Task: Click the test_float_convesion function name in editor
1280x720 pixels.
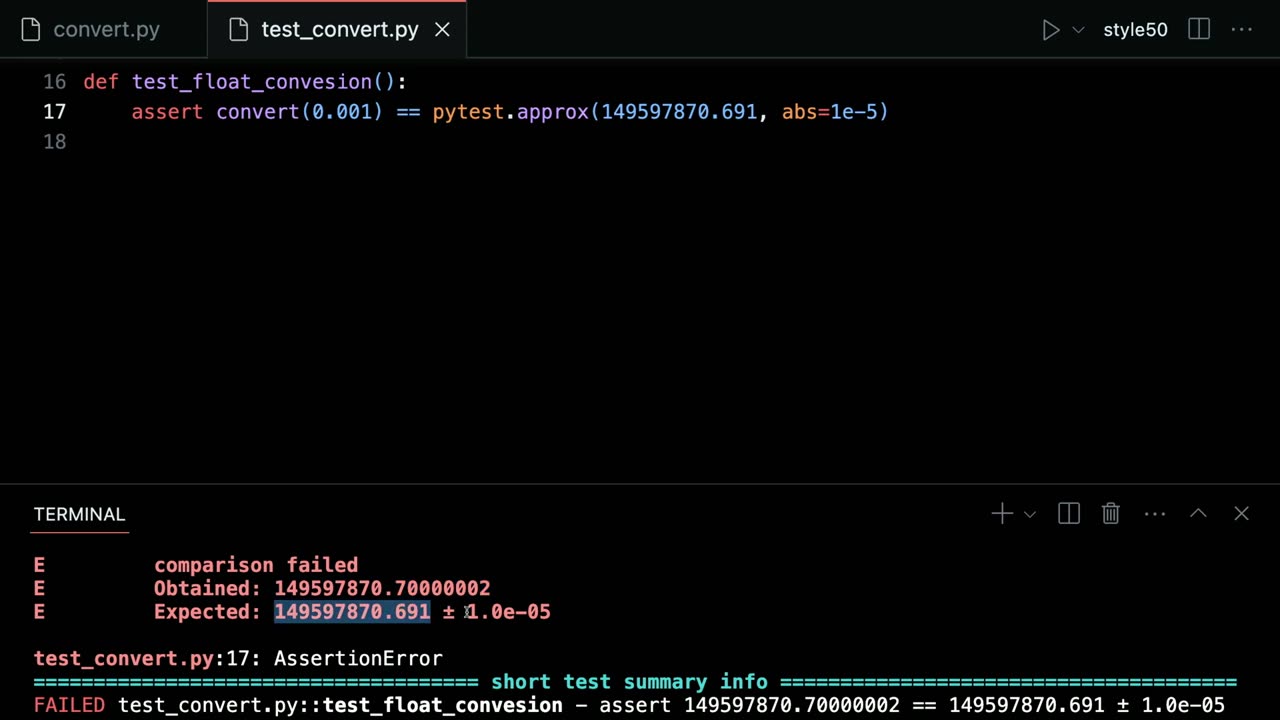Action: tap(252, 82)
